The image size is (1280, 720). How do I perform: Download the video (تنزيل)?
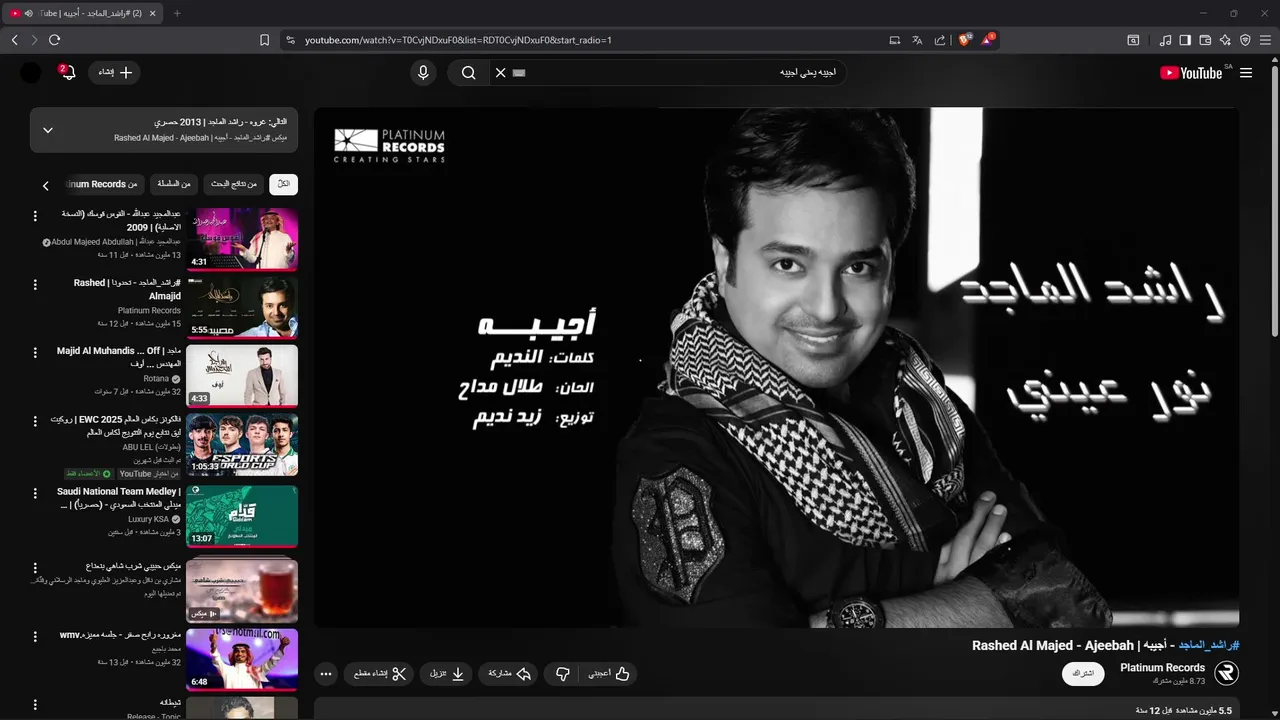pos(447,674)
